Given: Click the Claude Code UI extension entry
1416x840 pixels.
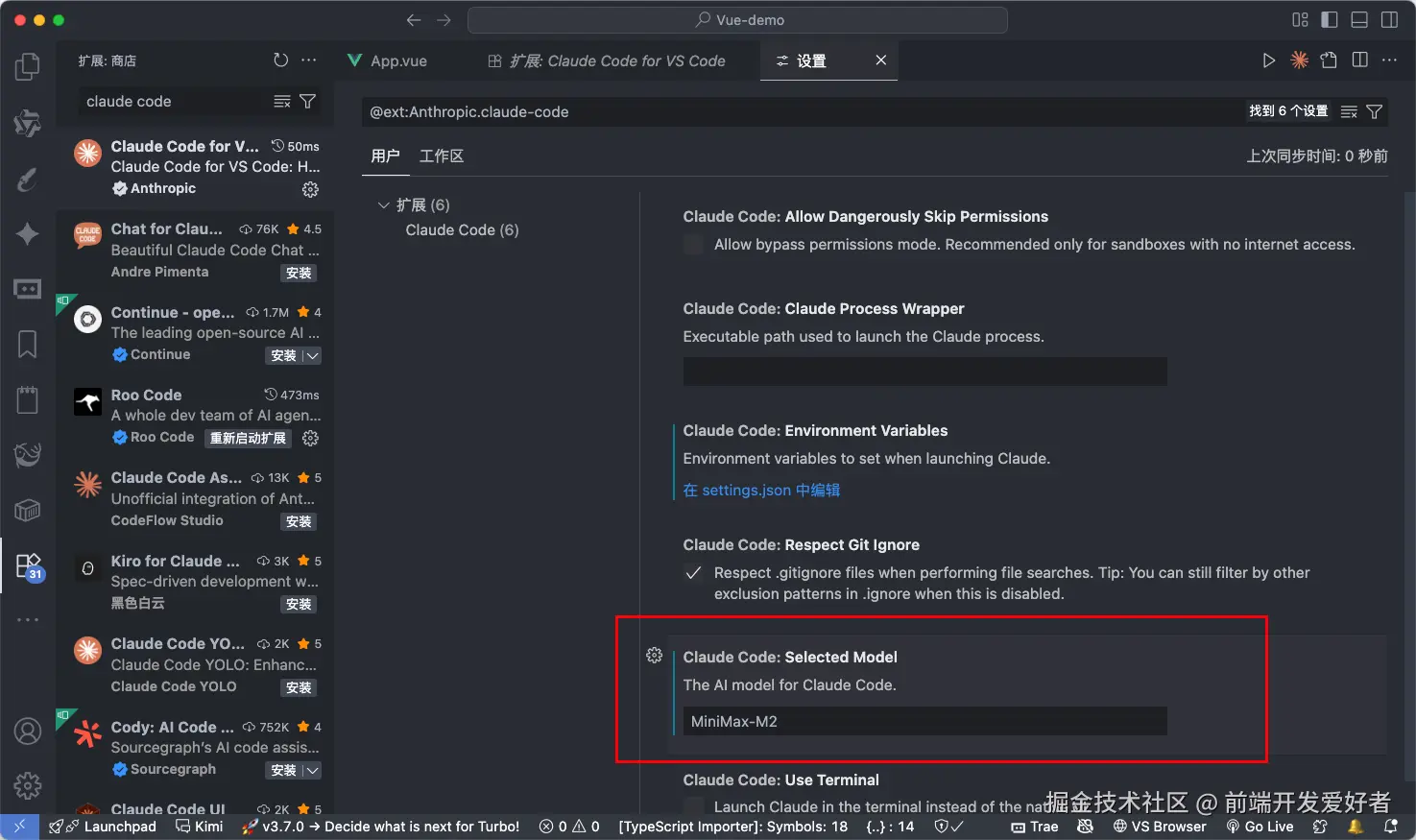Looking at the screenshot, I should pos(196,808).
